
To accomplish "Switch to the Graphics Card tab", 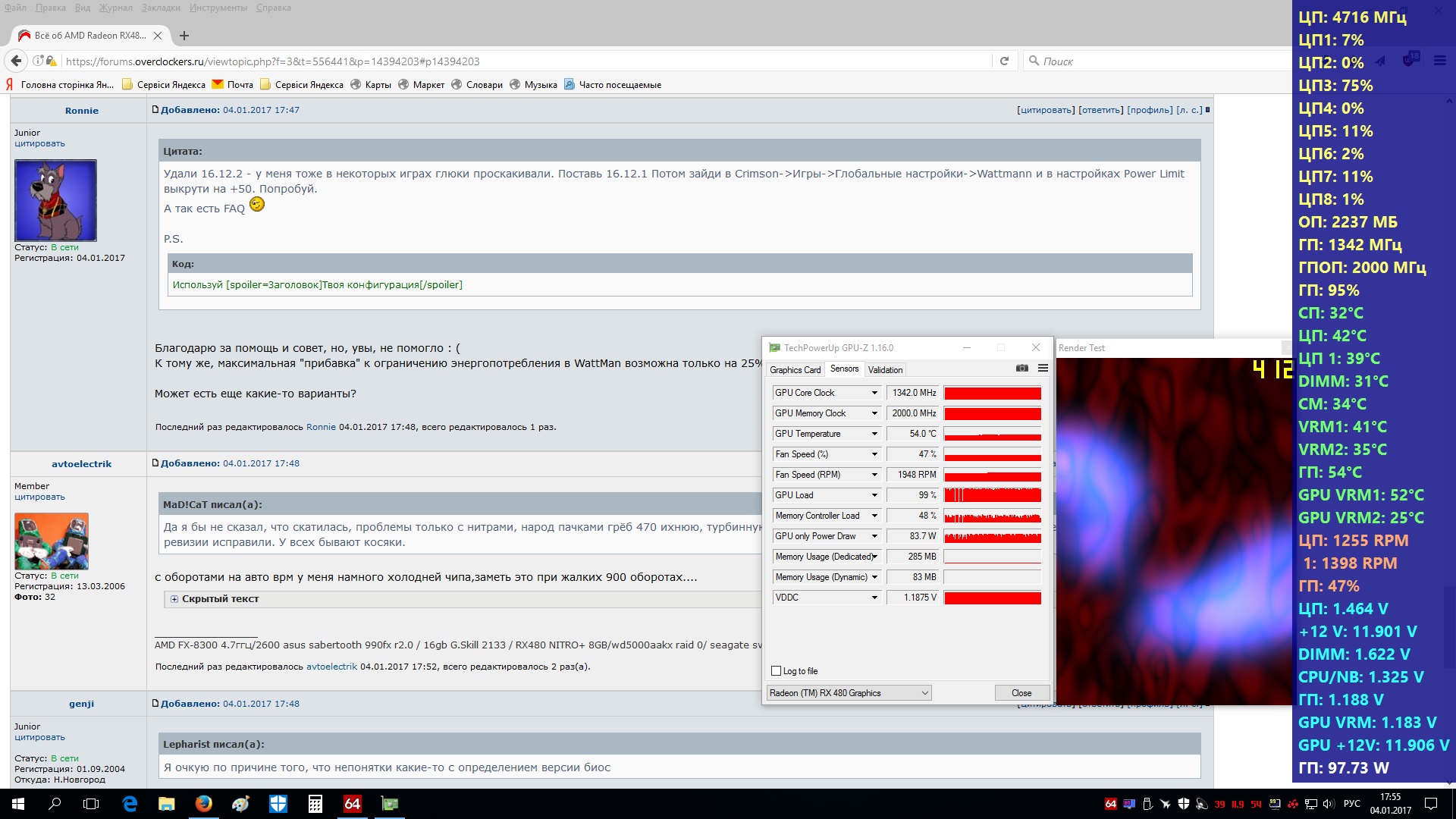I will click(795, 370).
